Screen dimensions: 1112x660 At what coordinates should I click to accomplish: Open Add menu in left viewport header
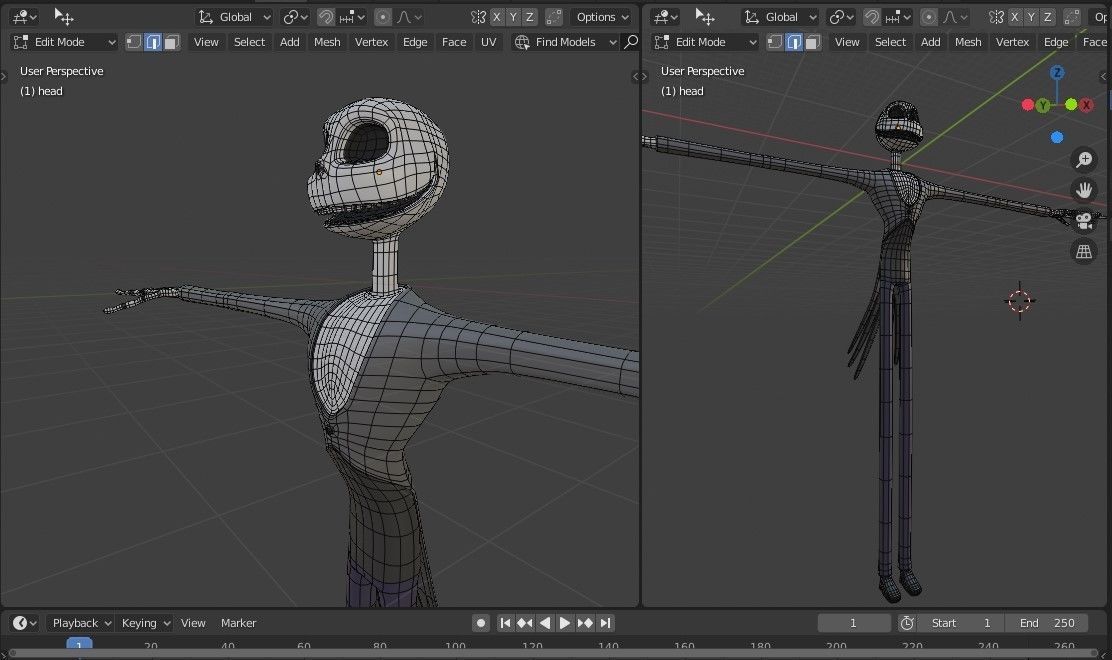coord(289,42)
